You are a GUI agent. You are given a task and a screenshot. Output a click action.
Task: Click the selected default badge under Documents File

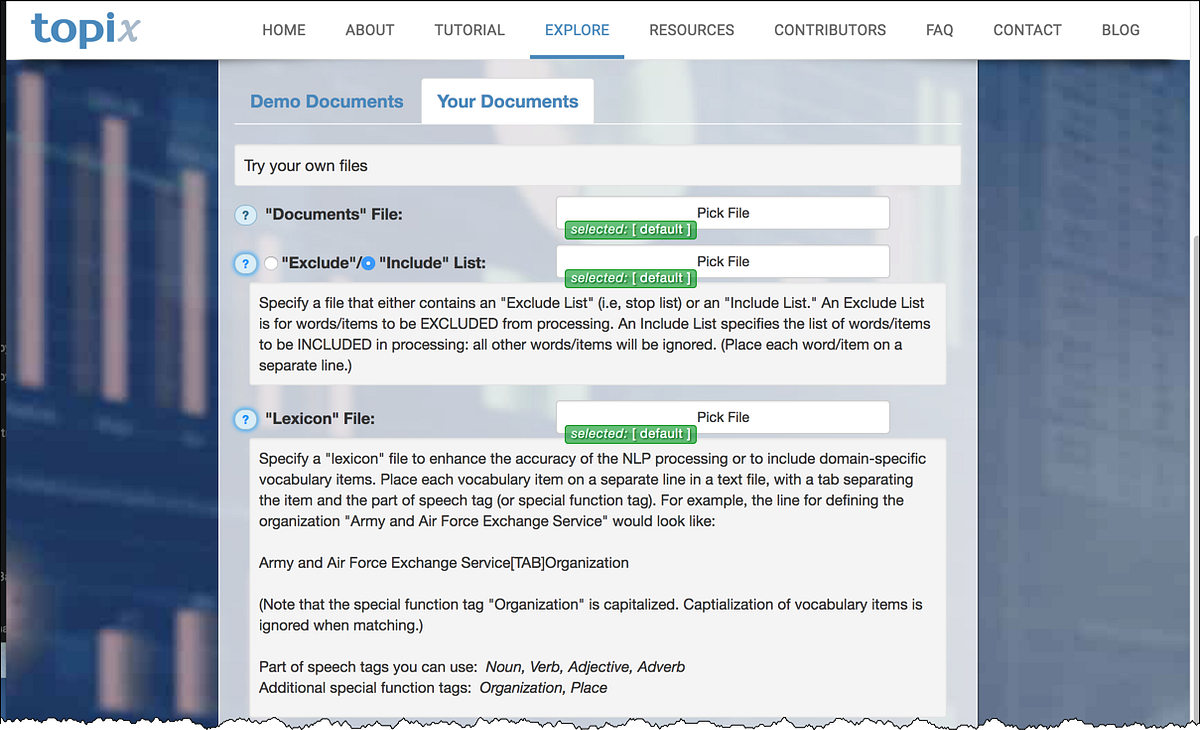(x=629, y=229)
